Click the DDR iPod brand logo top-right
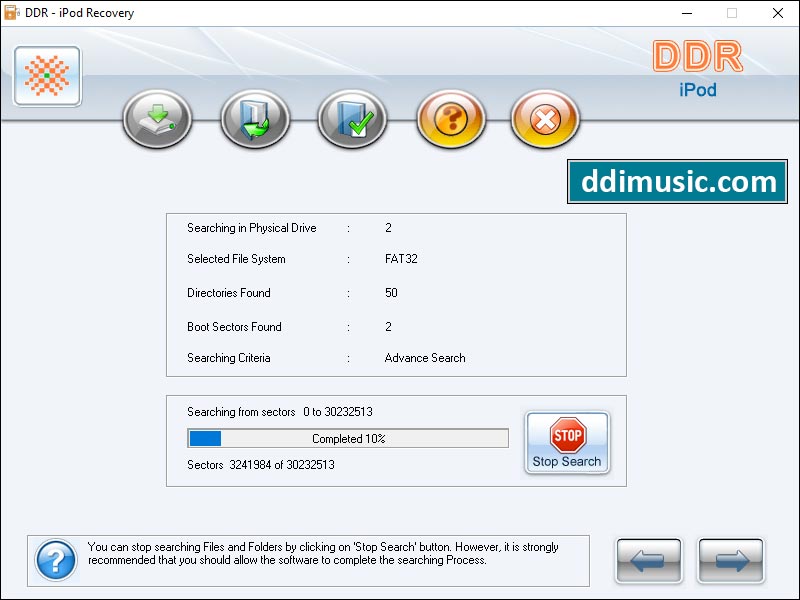The width and height of the screenshot is (800, 600). pos(695,71)
